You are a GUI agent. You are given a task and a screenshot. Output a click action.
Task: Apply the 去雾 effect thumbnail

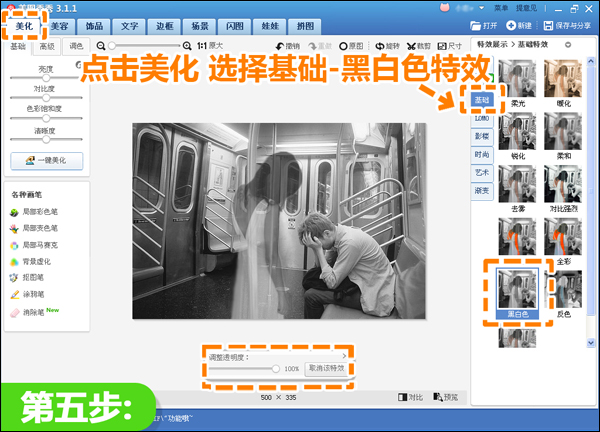(517, 184)
